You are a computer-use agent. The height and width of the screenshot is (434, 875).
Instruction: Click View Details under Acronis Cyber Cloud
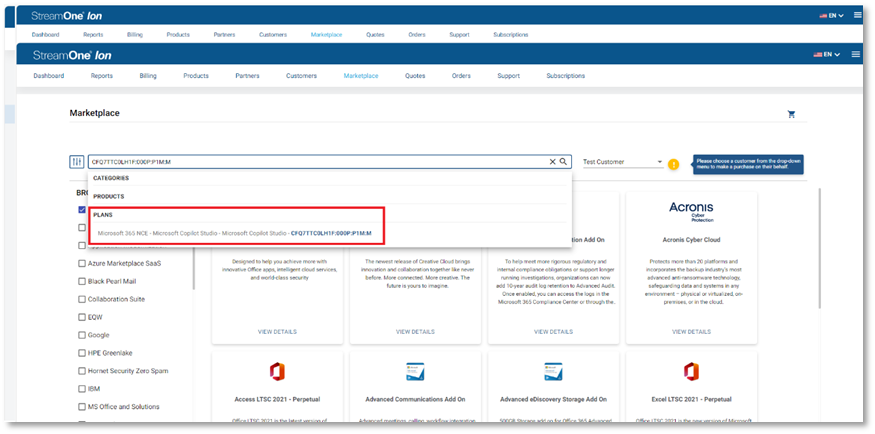click(x=691, y=332)
